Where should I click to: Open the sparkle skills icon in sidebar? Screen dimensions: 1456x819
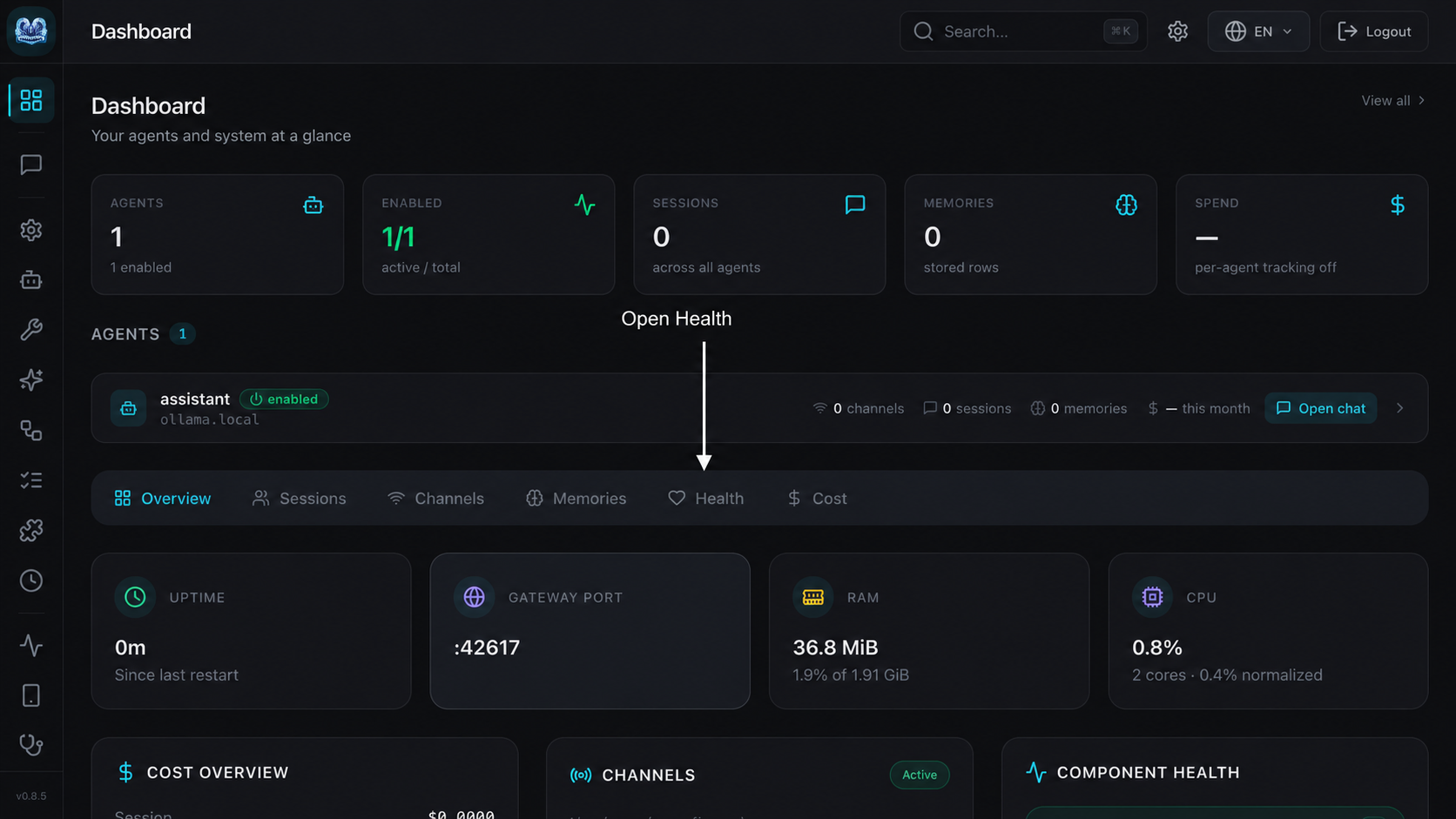[31, 380]
